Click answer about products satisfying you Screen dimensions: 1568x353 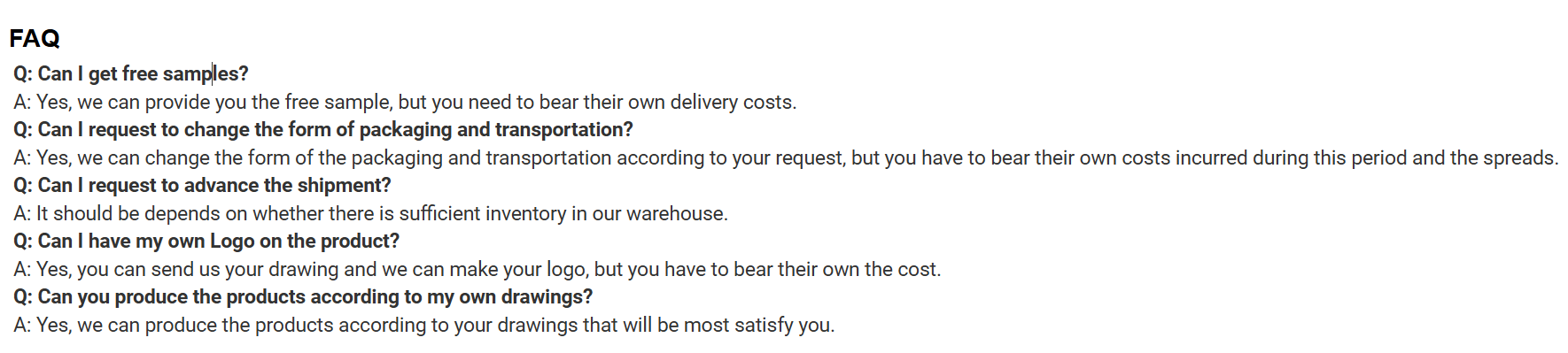[424, 325]
